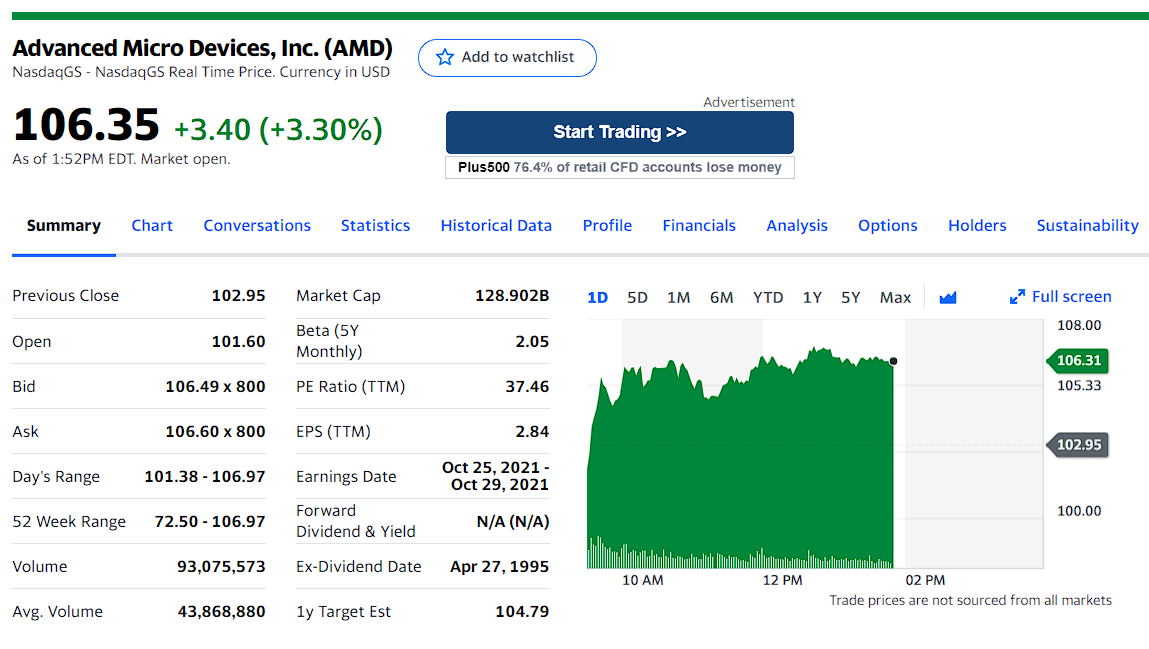Click the Advanced Micro Devices, Inc. (AMD) heading
The width and height of the screenshot is (1149, 649).
coord(202,48)
